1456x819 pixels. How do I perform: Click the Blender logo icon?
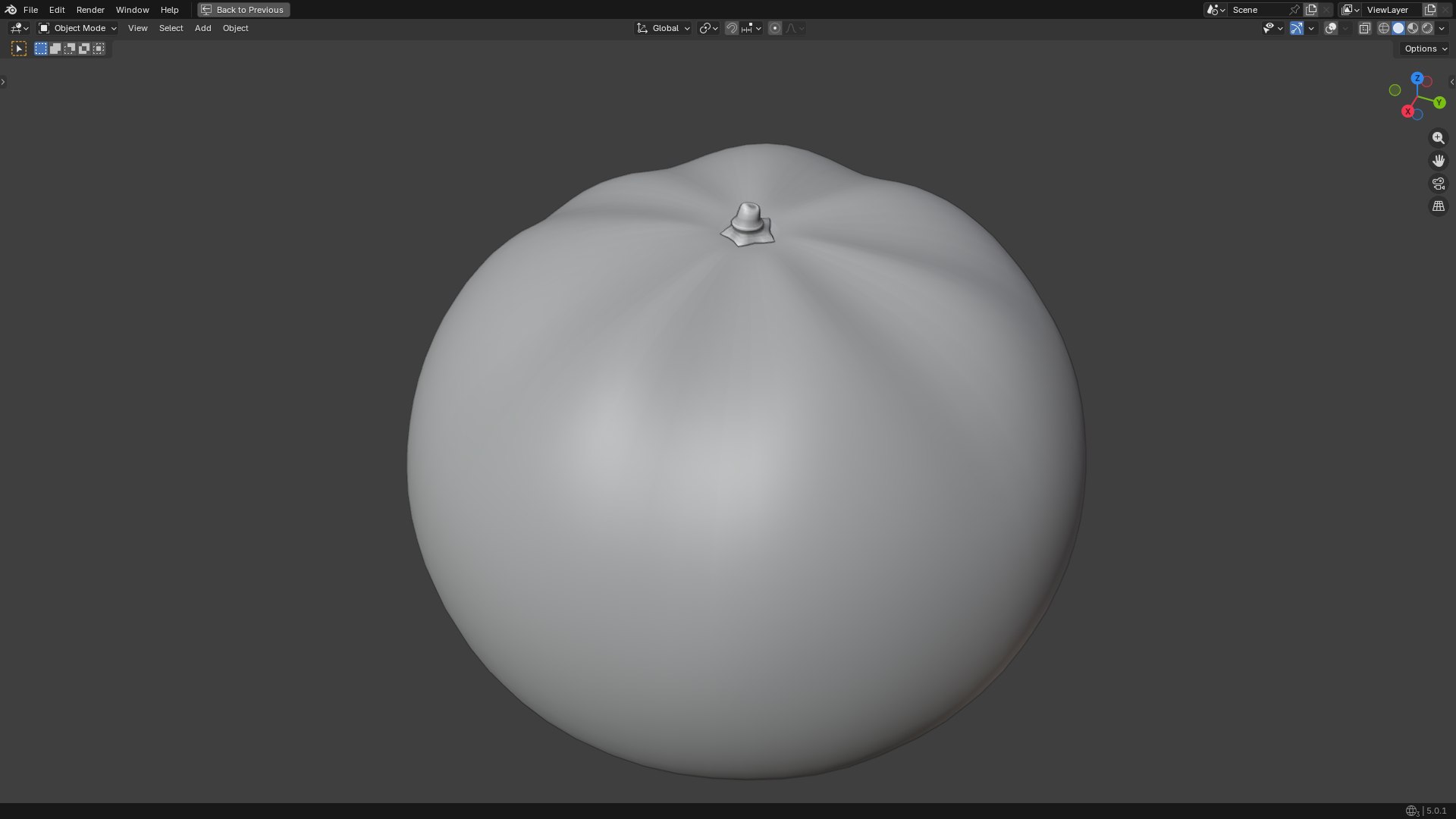point(11,10)
